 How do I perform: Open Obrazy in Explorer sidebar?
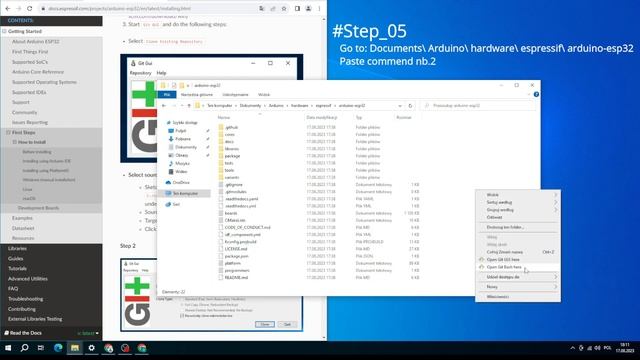(182, 155)
